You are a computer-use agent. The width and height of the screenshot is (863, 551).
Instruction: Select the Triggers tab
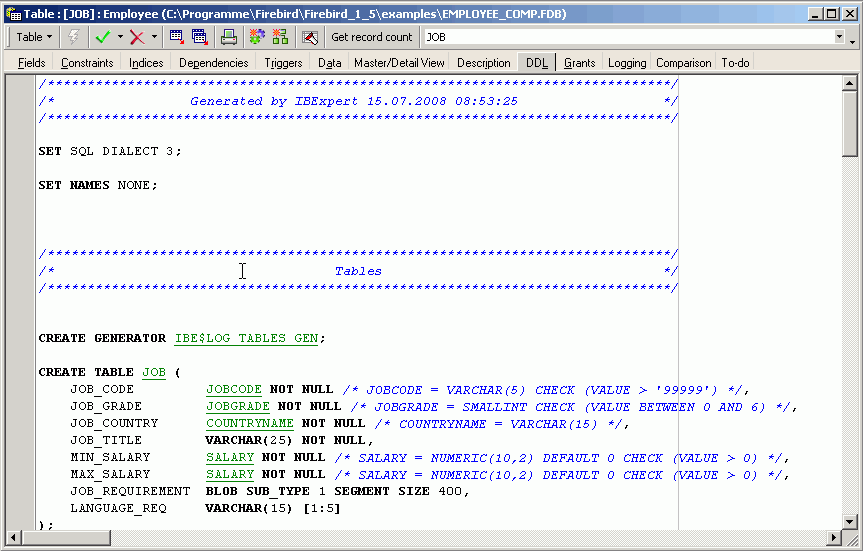click(x=283, y=63)
